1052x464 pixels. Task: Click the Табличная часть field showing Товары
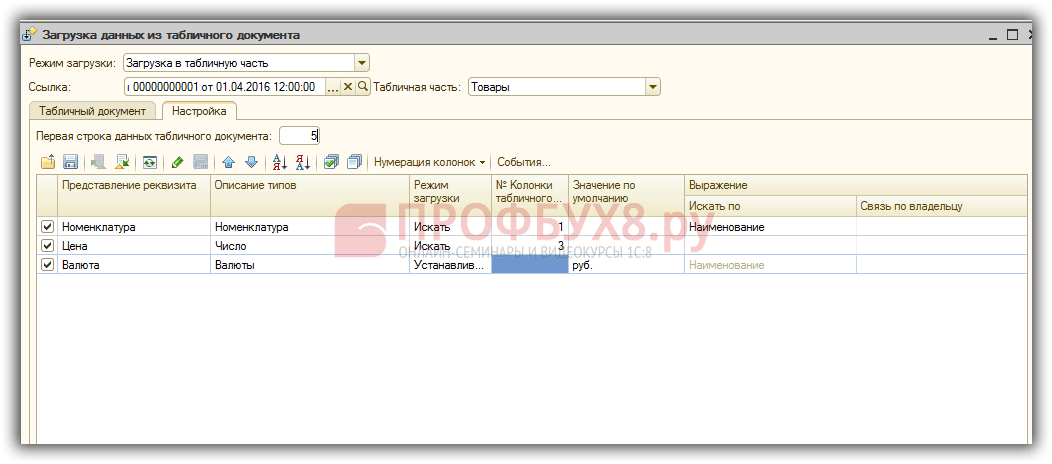pos(557,86)
